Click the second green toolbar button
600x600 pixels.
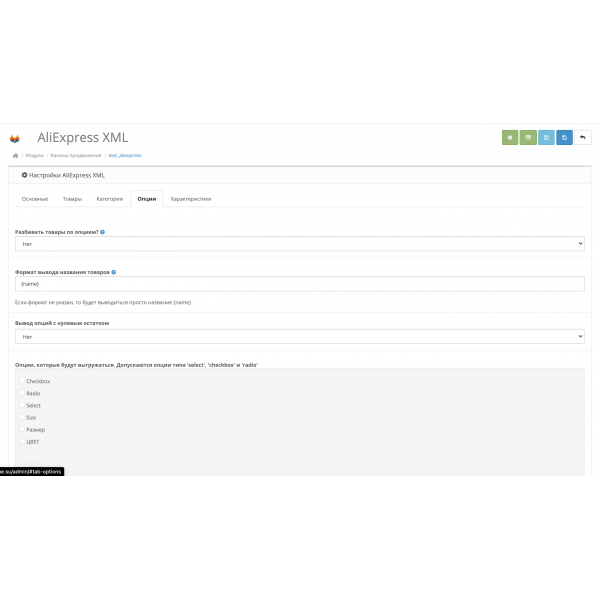528,137
